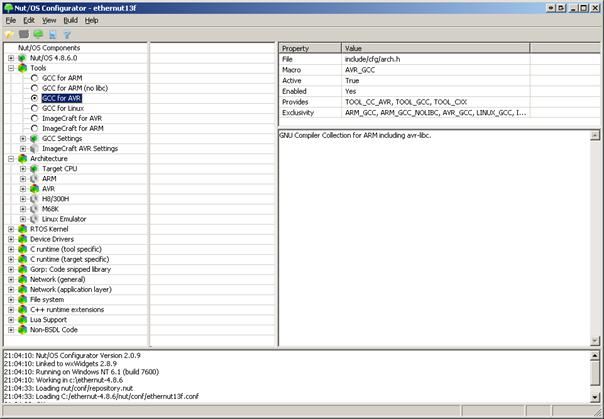The image size is (604, 419).
Task: Click the Active property value True
Action: (x=436, y=80)
